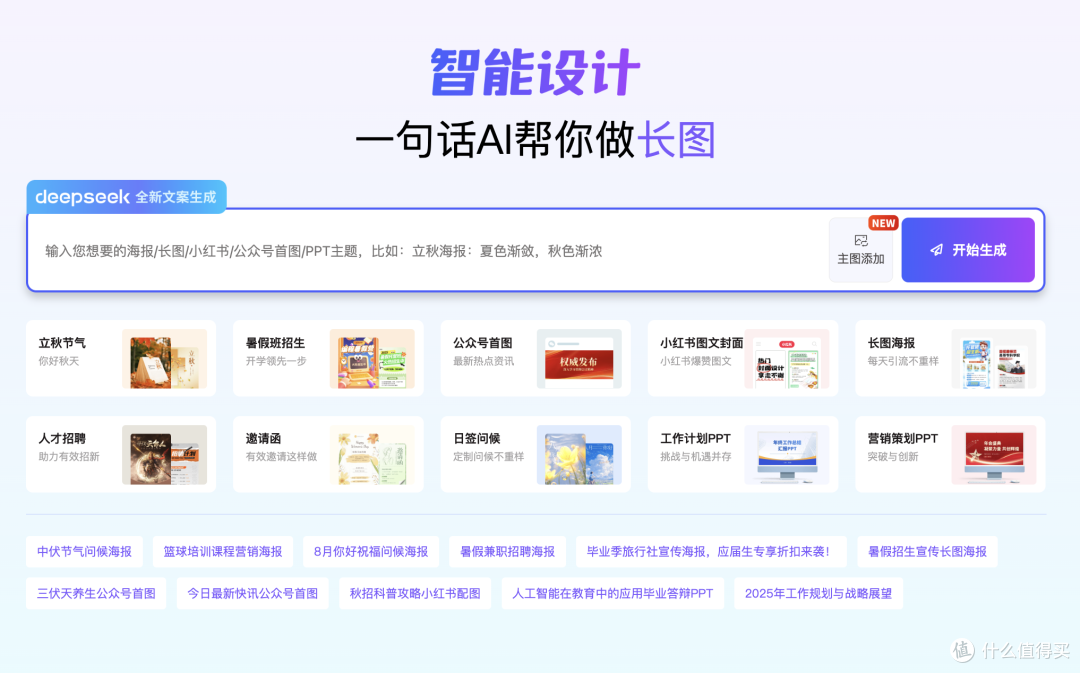
Task: Click the 每天引流不重样 subtitle text
Action: point(903,361)
